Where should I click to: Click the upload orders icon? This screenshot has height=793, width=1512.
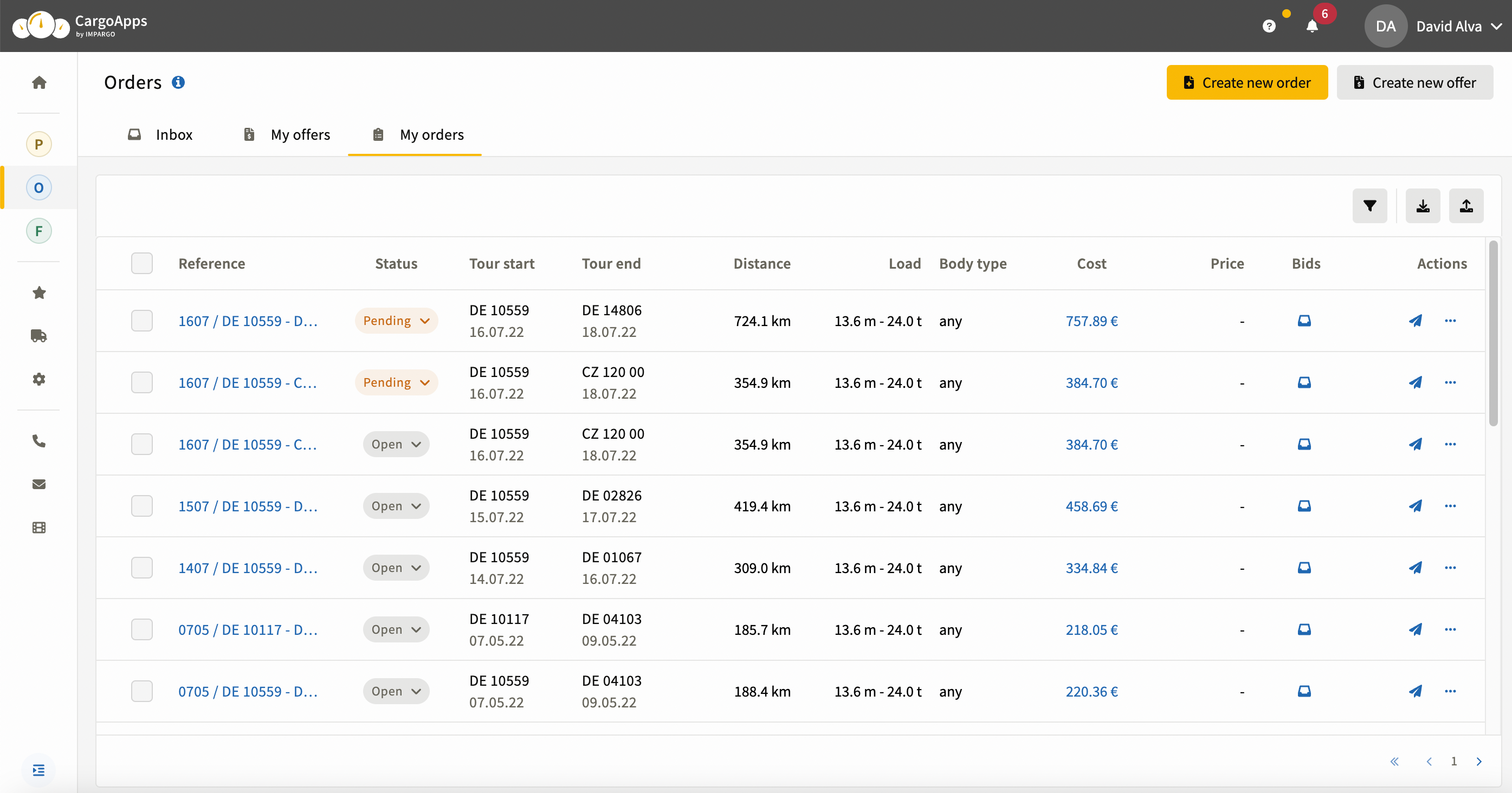tap(1465, 206)
